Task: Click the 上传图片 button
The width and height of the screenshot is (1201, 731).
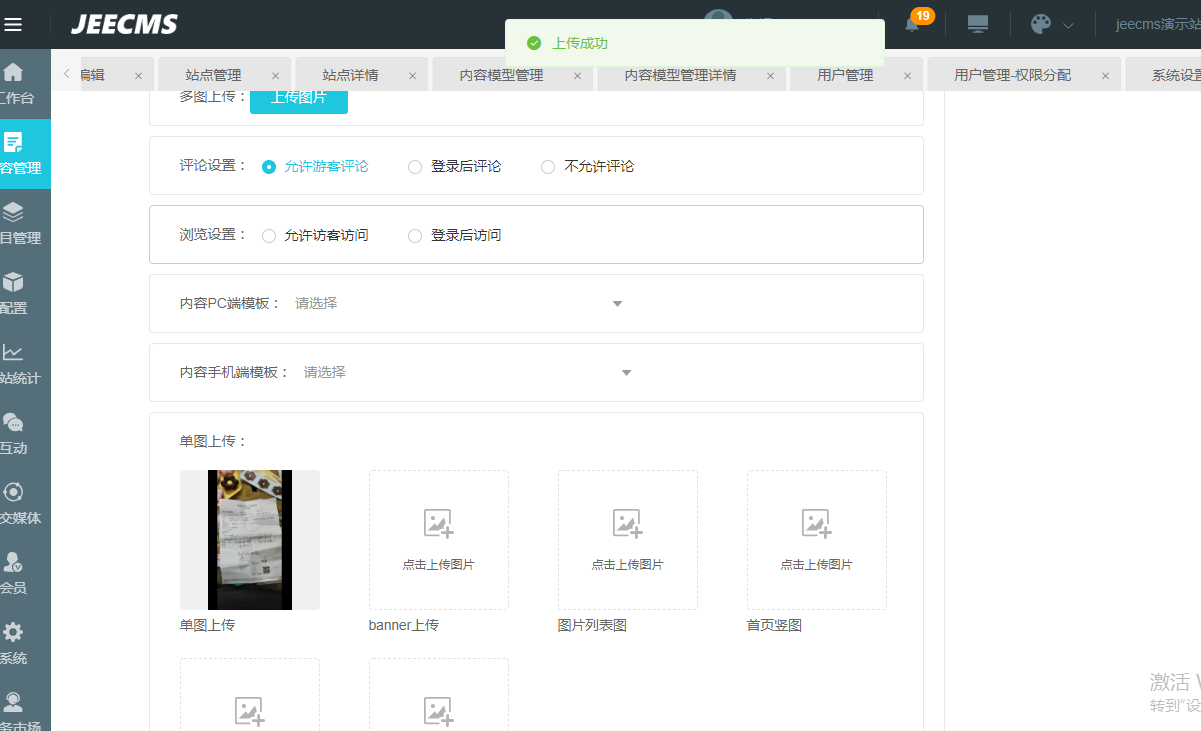Action: [298, 98]
